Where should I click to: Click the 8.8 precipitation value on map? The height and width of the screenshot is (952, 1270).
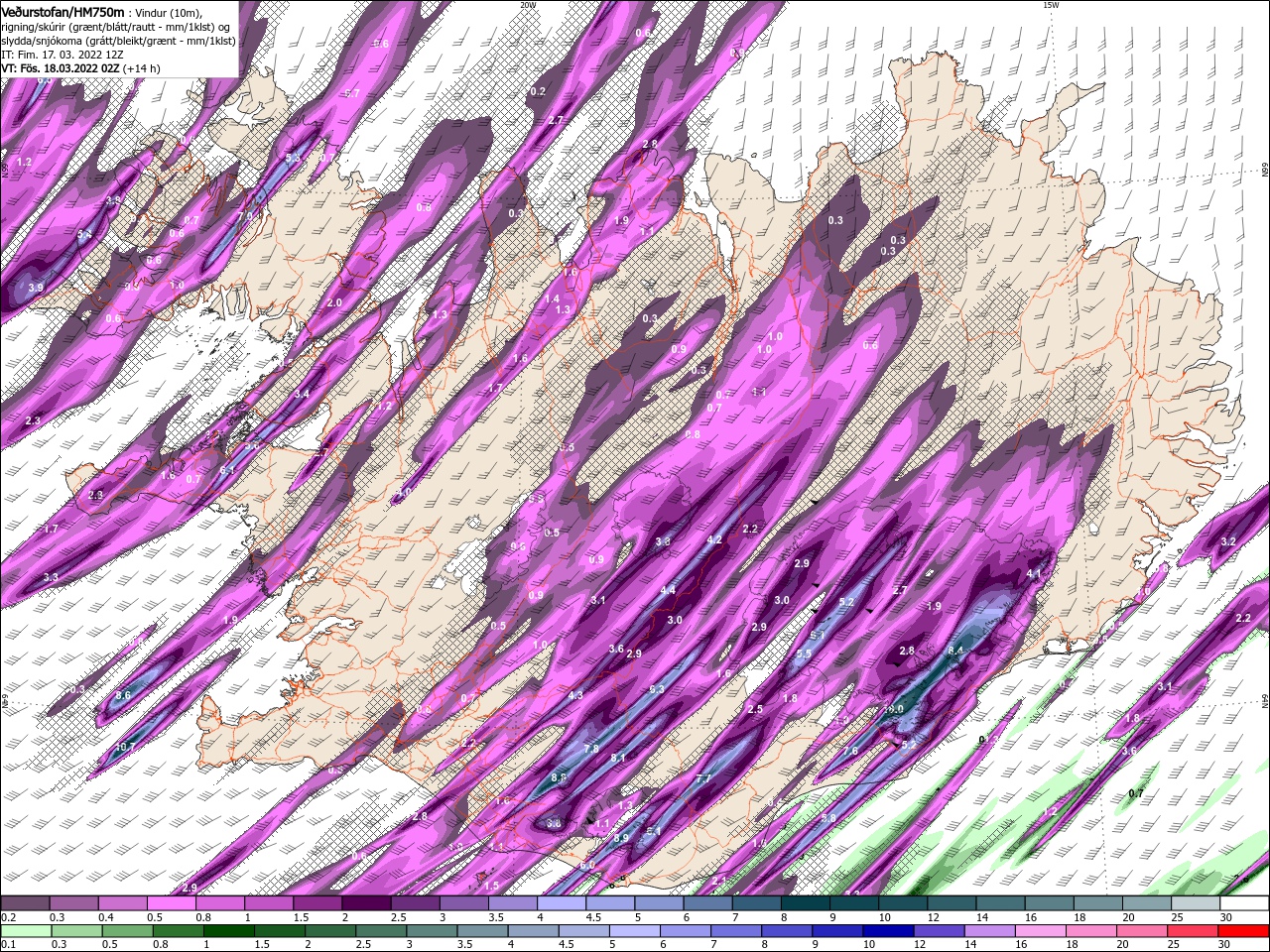(559, 777)
